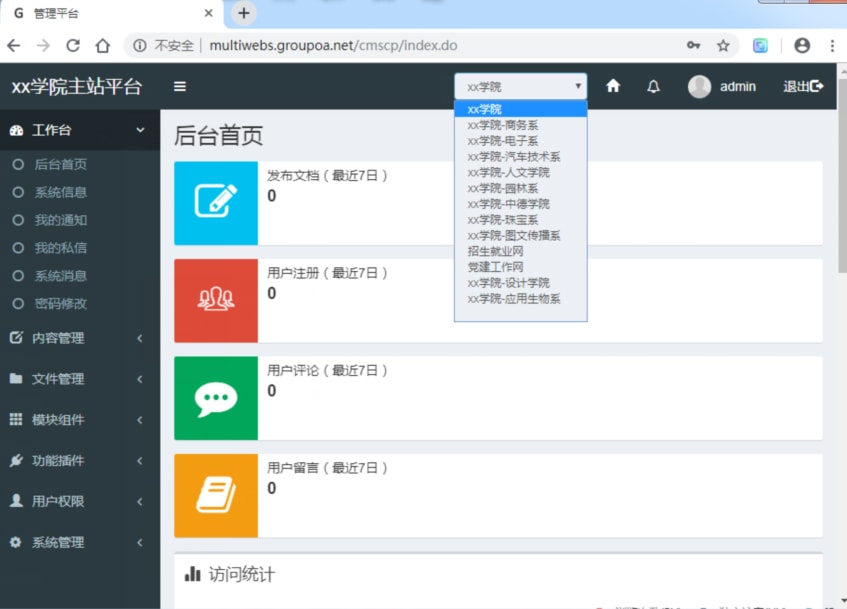Click the hamburger menu toggle icon
The height and width of the screenshot is (609, 847).
pyautogui.click(x=180, y=87)
